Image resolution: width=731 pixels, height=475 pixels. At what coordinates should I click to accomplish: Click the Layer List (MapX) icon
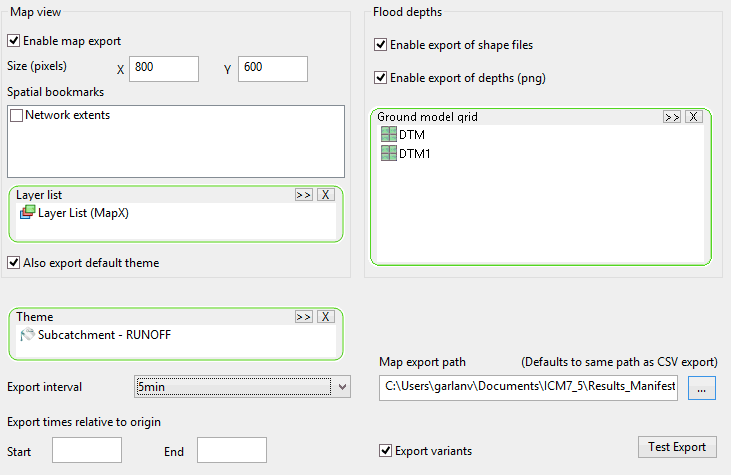[x=27, y=212]
